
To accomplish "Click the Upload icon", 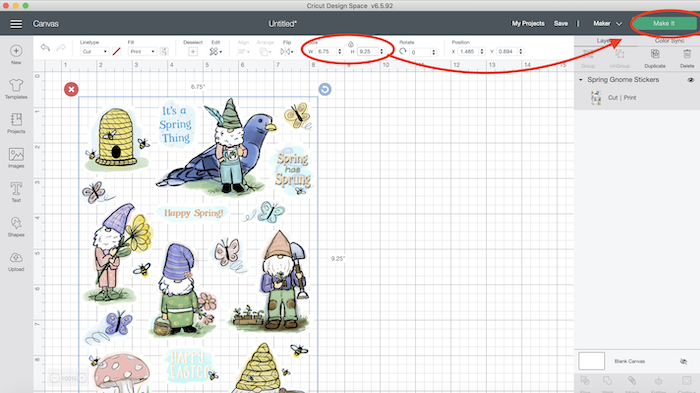I will [x=16, y=261].
